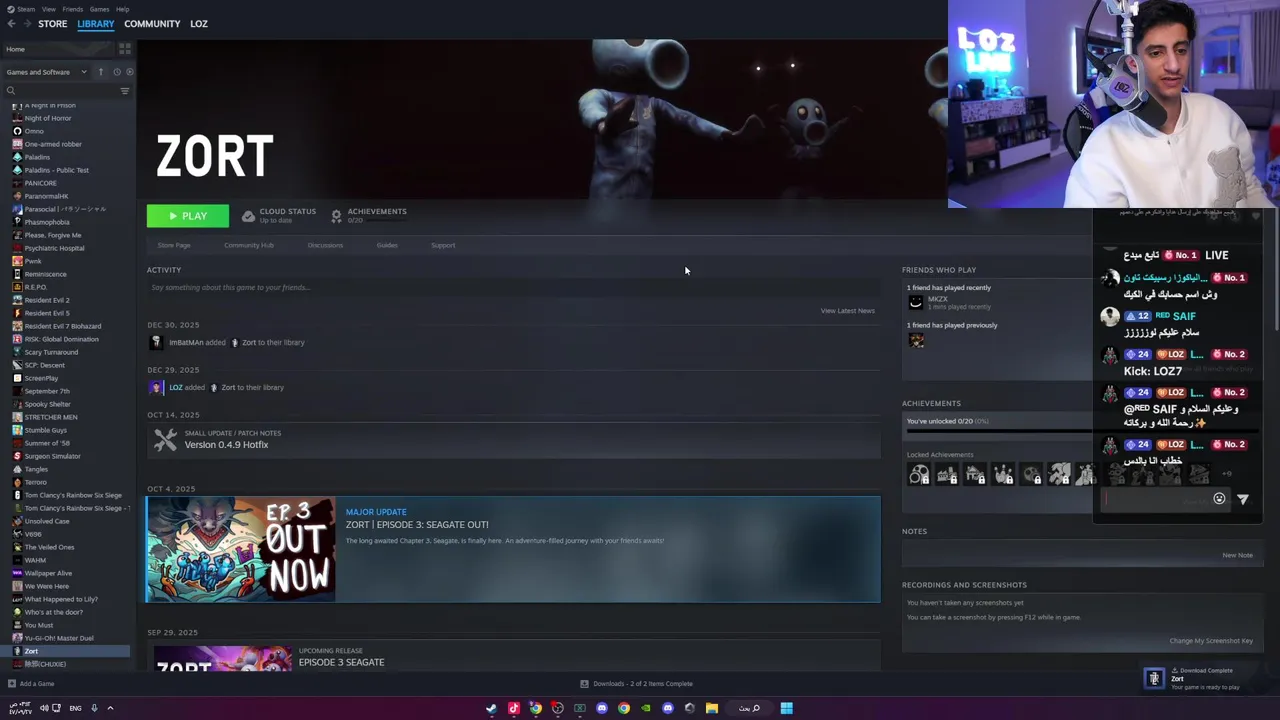This screenshot has width=1280, height=720.
Task: Open the LOZ profile tab
Action: [199, 24]
